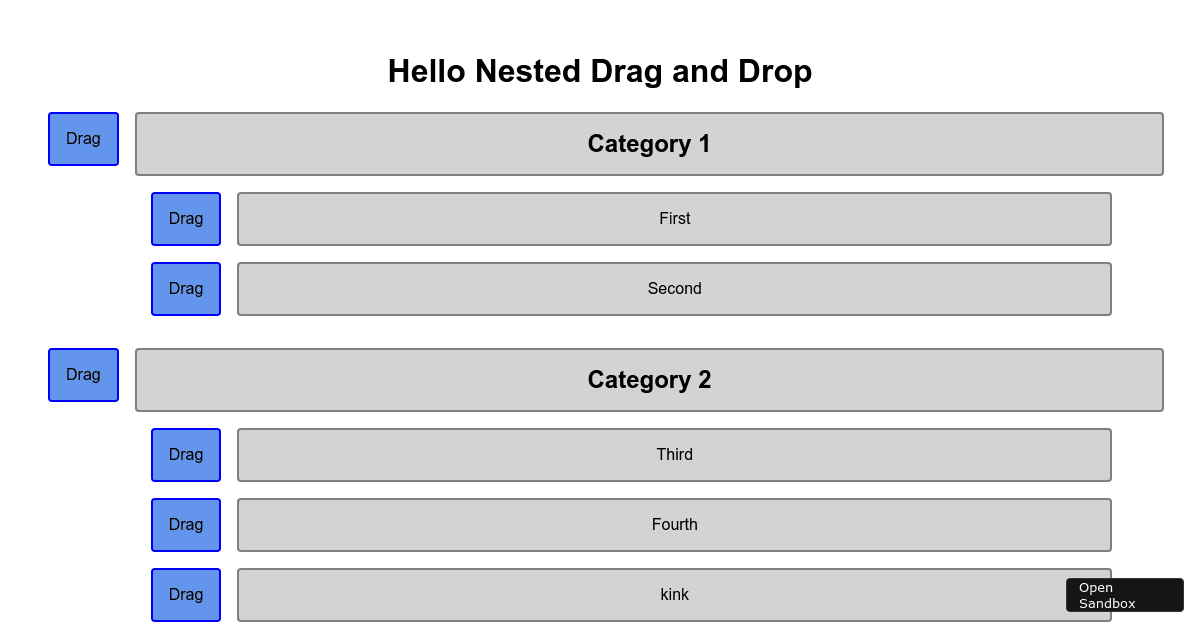Click the Drag handle beside Category 1

(83, 139)
